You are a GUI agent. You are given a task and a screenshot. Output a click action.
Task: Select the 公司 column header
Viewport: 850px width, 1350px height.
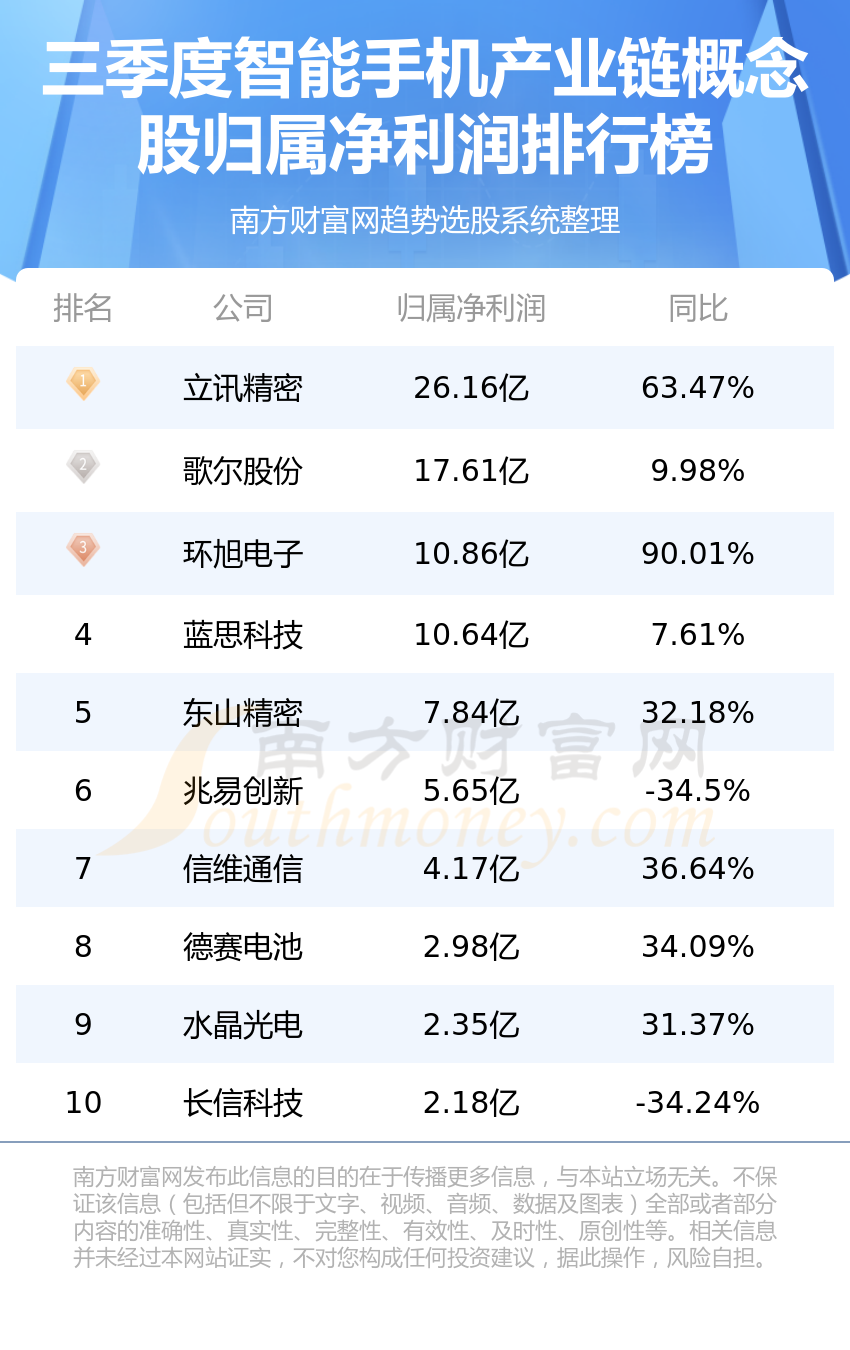tap(243, 308)
